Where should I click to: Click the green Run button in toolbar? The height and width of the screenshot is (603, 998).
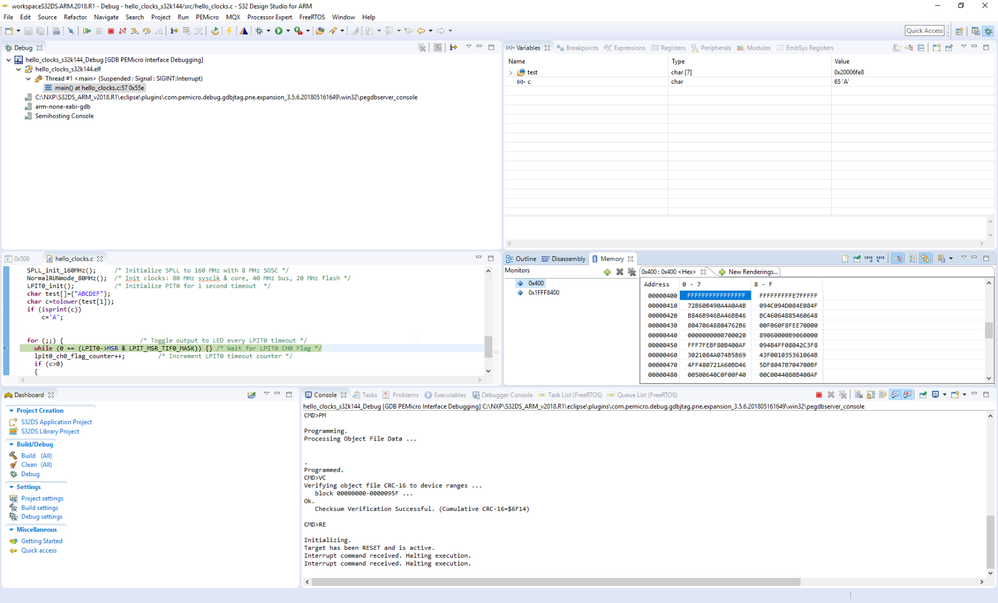278,31
